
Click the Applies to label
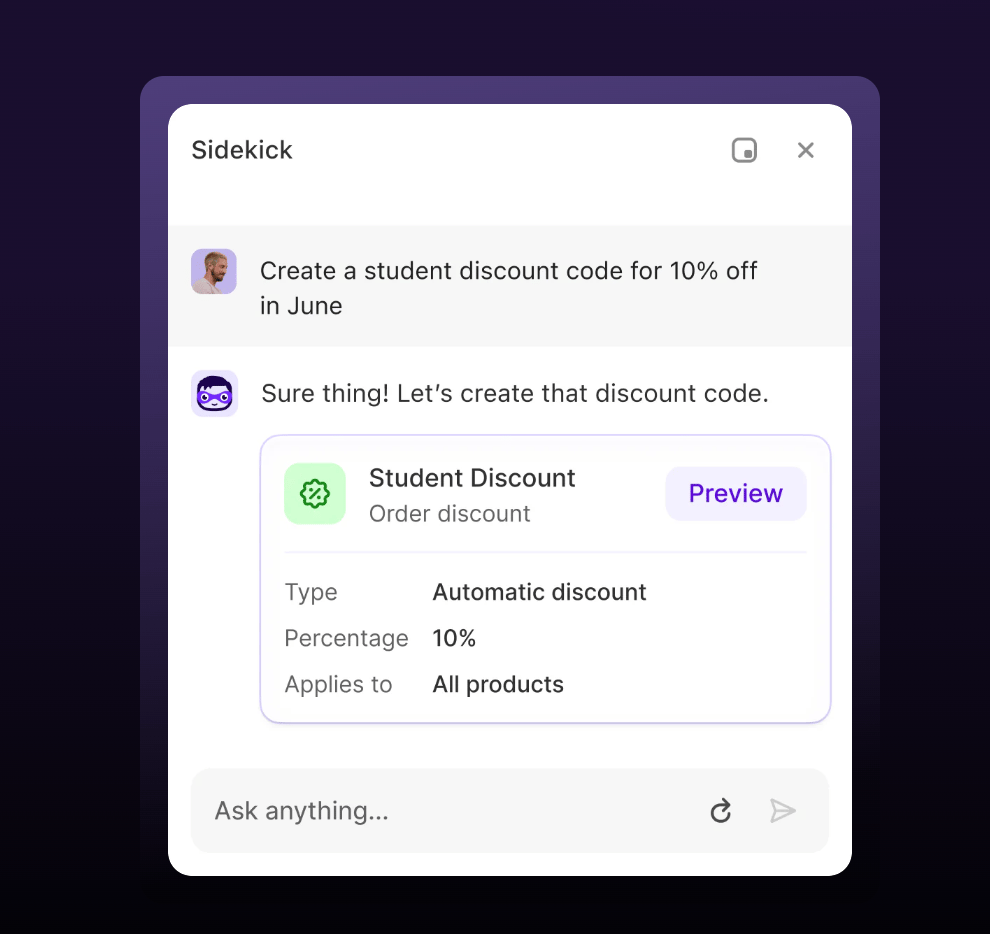[x=338, y=685]
